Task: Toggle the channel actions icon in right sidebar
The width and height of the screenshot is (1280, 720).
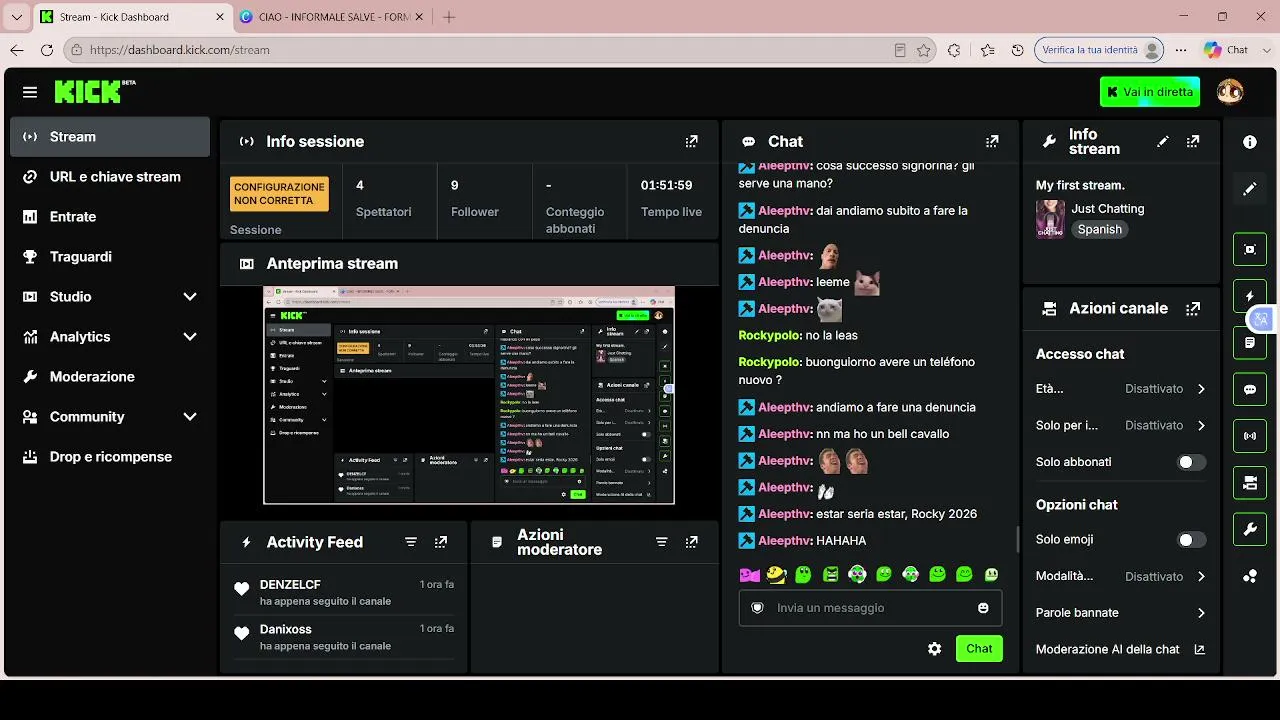Action: 1250,483
